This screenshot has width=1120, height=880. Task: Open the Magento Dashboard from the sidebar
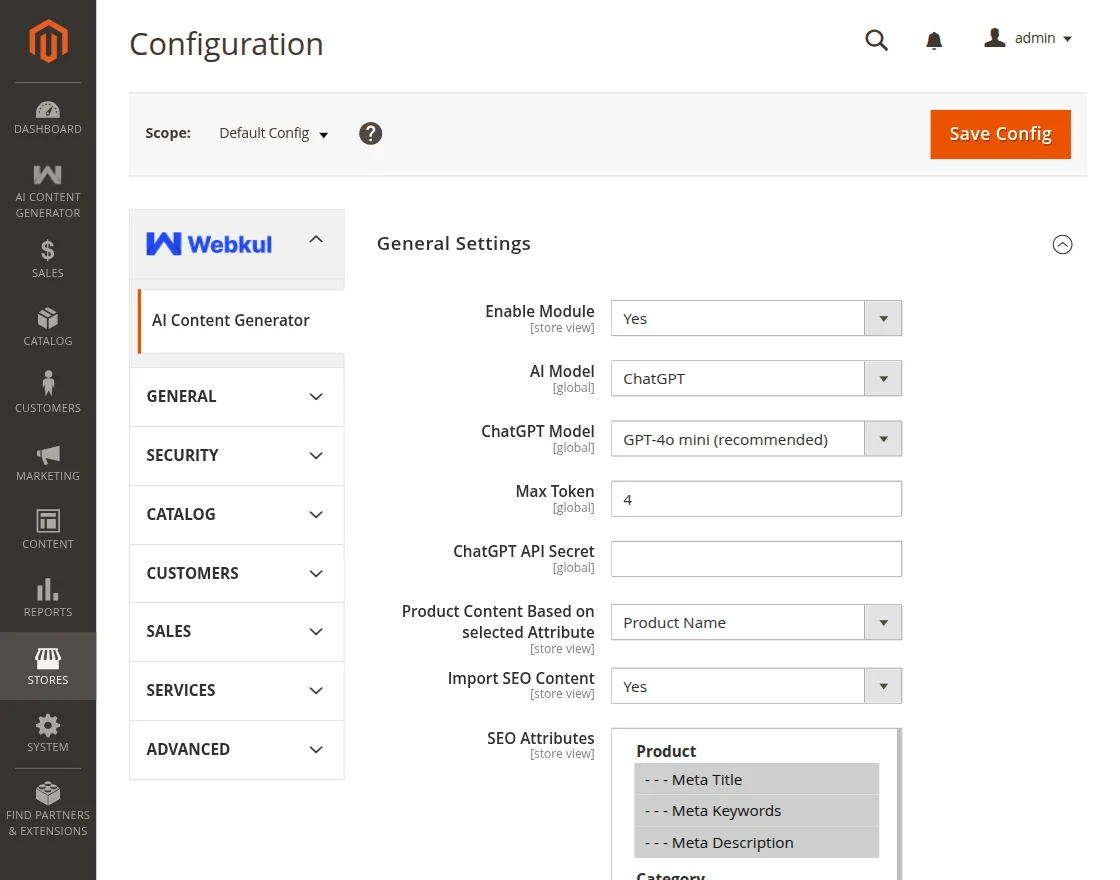click(x=47, y=115)
